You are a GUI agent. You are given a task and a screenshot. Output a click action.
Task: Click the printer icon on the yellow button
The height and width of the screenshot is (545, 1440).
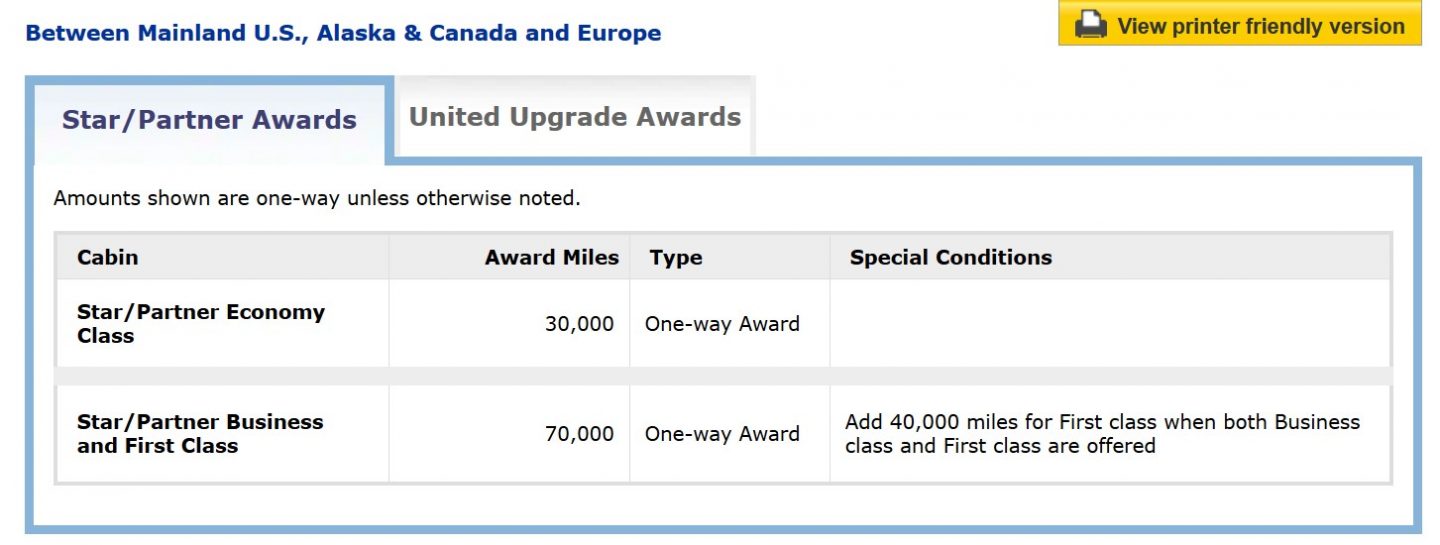(x=1091, y=26)
